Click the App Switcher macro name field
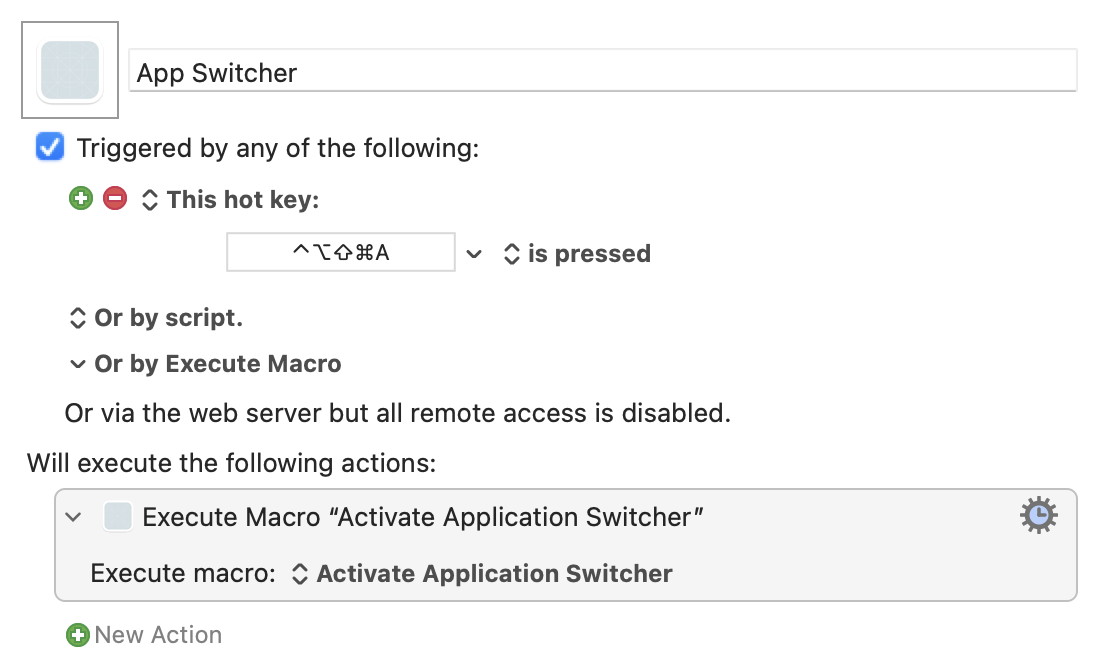The image size is (1098, 668). click(x=603, y=71)
